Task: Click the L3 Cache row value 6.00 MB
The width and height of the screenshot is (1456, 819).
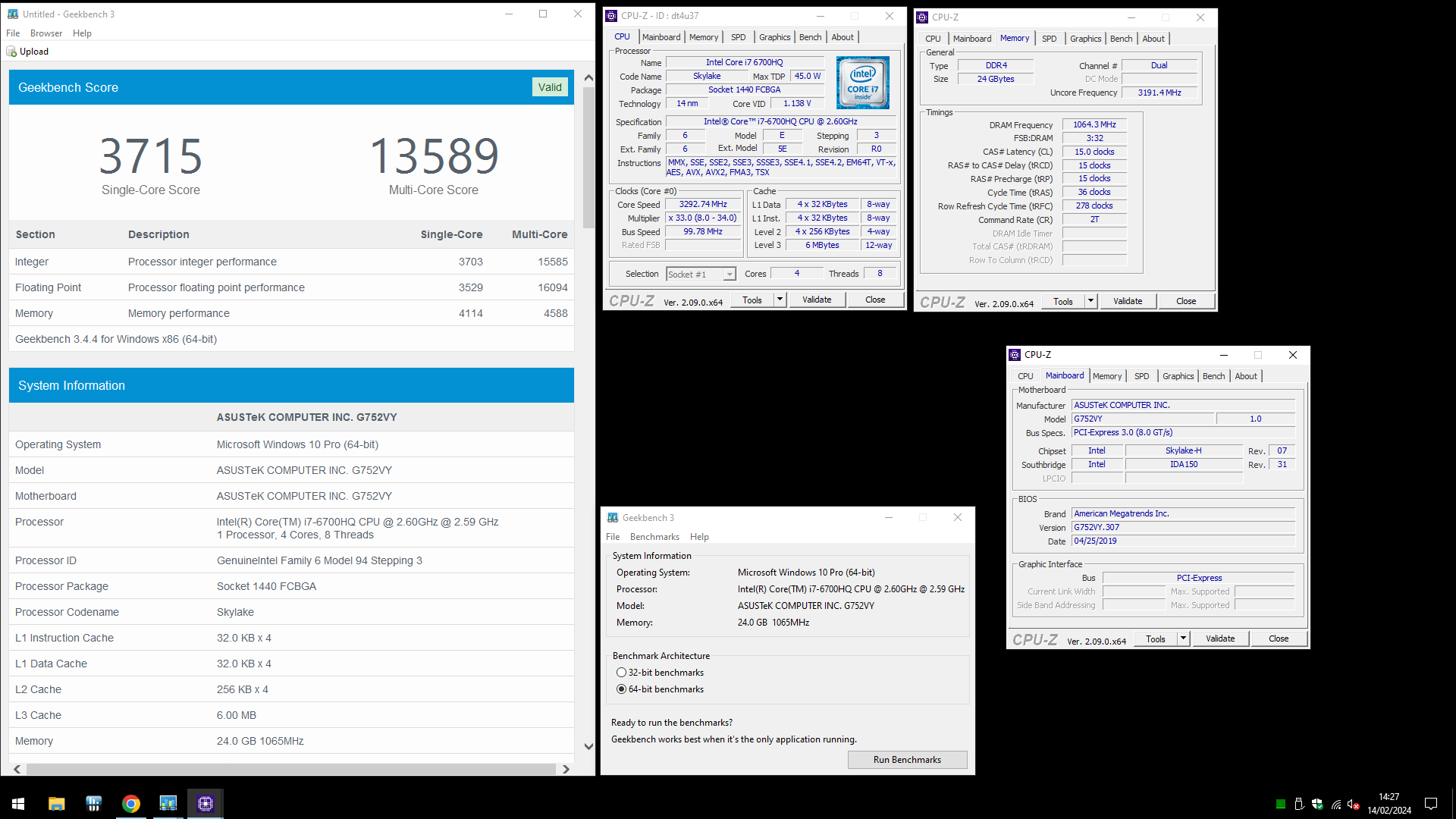Action: click(237, 715)
